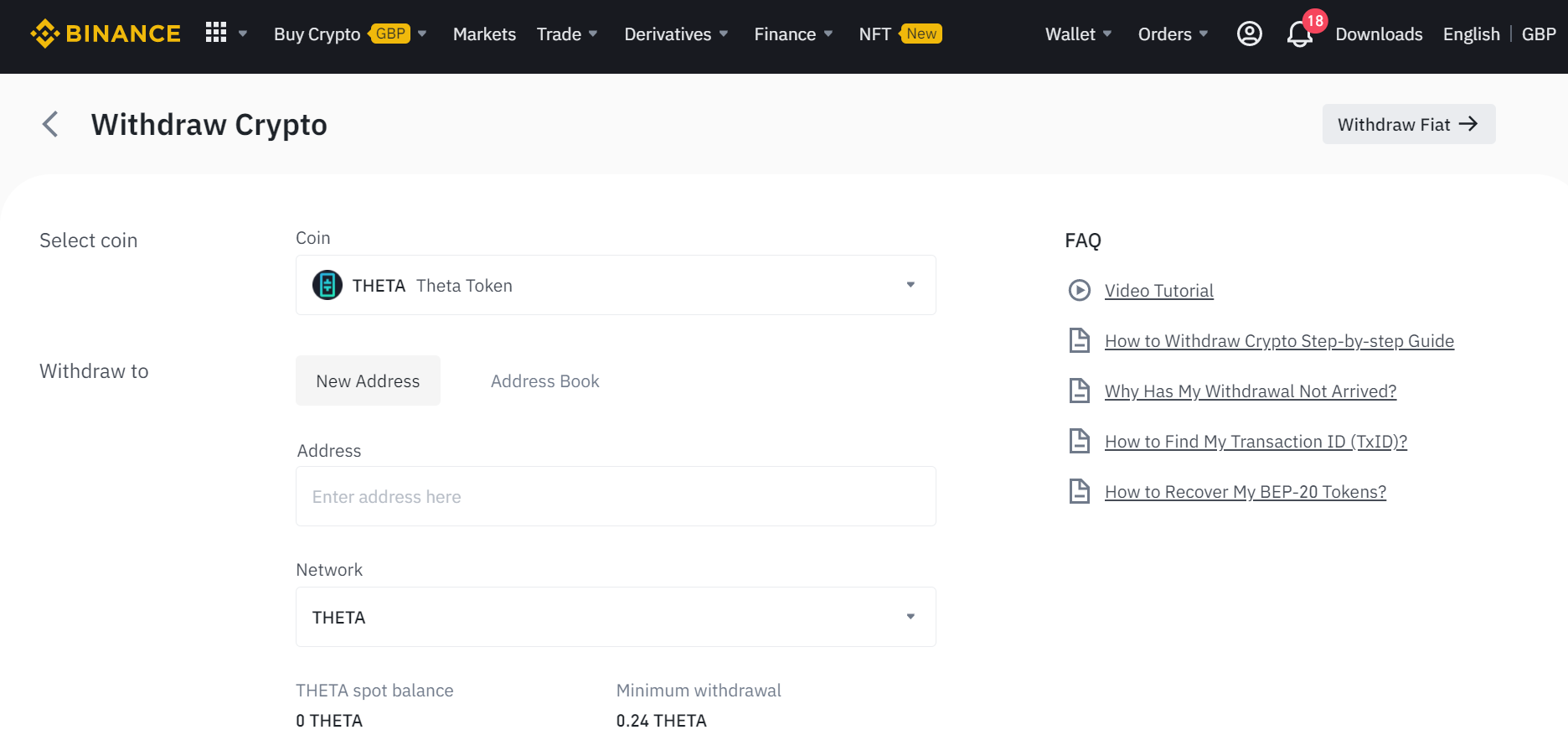Click the Enter address here field
1568x735 pixels.
(x=616, y=496)
